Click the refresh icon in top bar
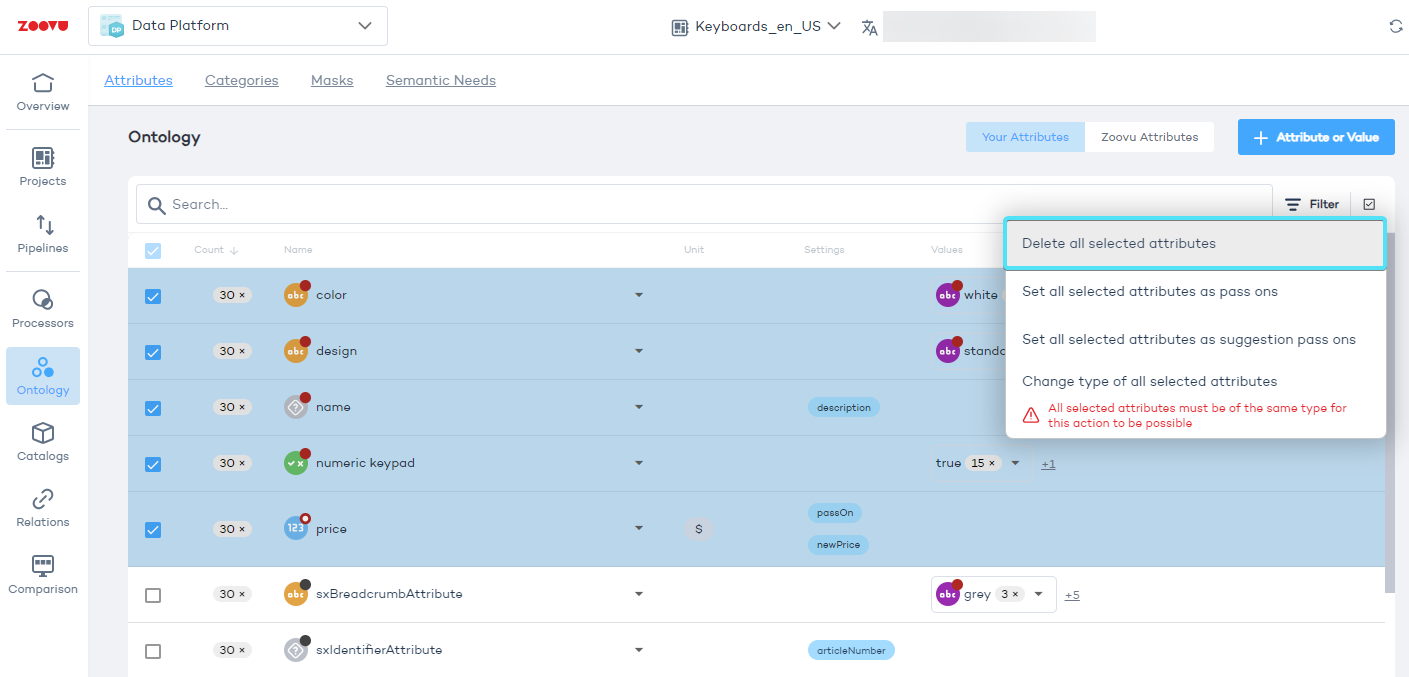 pos(1395,27)
